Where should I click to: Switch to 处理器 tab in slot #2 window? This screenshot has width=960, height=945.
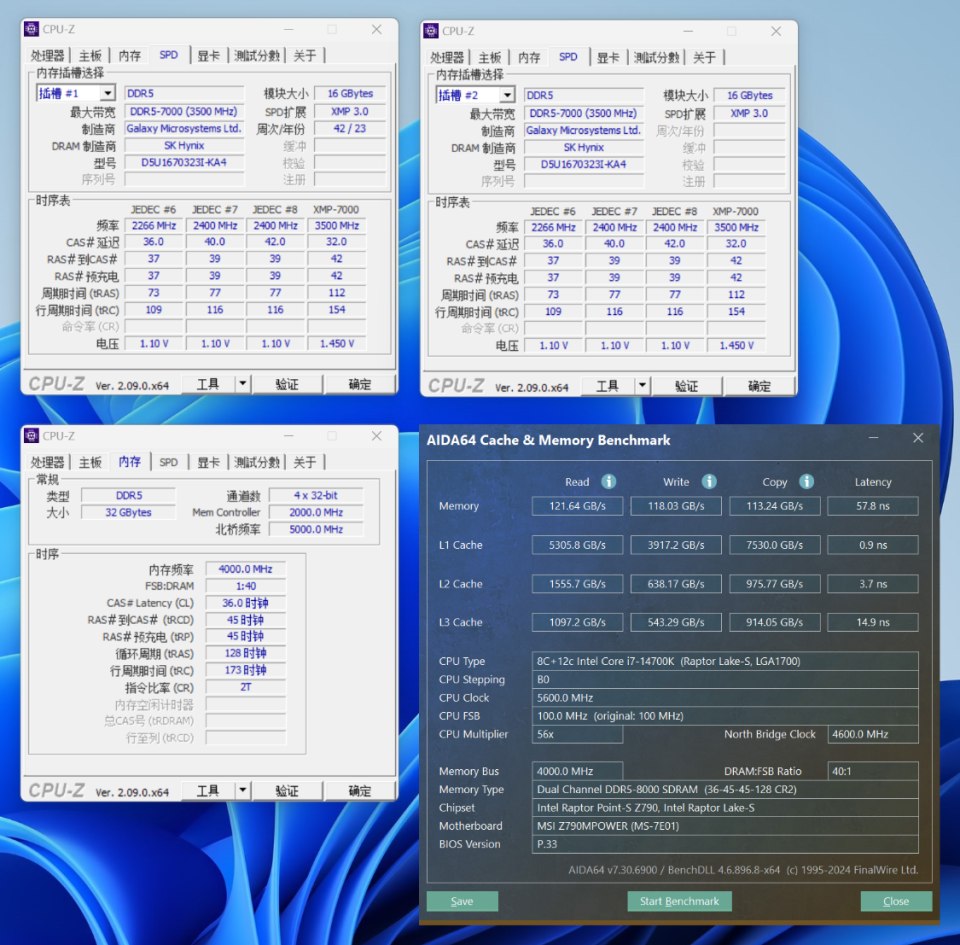pyautogui.click(x=447, y=58)
